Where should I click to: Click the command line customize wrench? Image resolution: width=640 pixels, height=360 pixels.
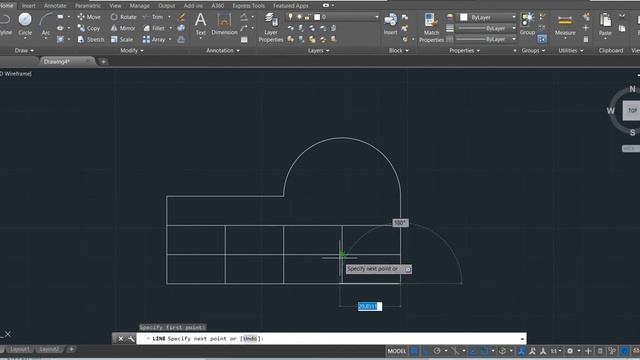pyautogui.click(x=131, y=339)
